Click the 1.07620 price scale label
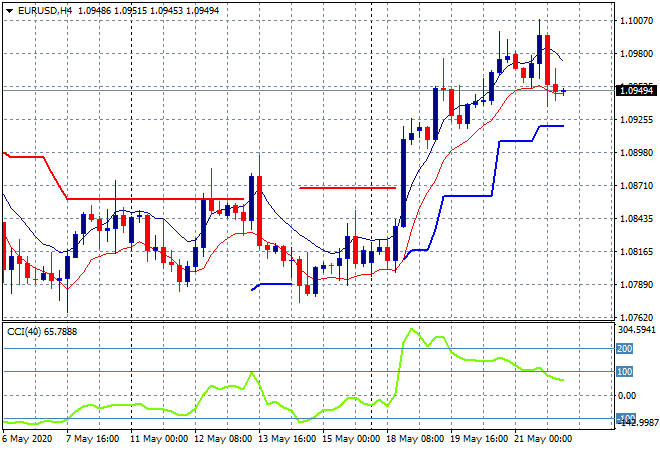The height and width of the screenshot is (450, 660). [x=637, y=317]
